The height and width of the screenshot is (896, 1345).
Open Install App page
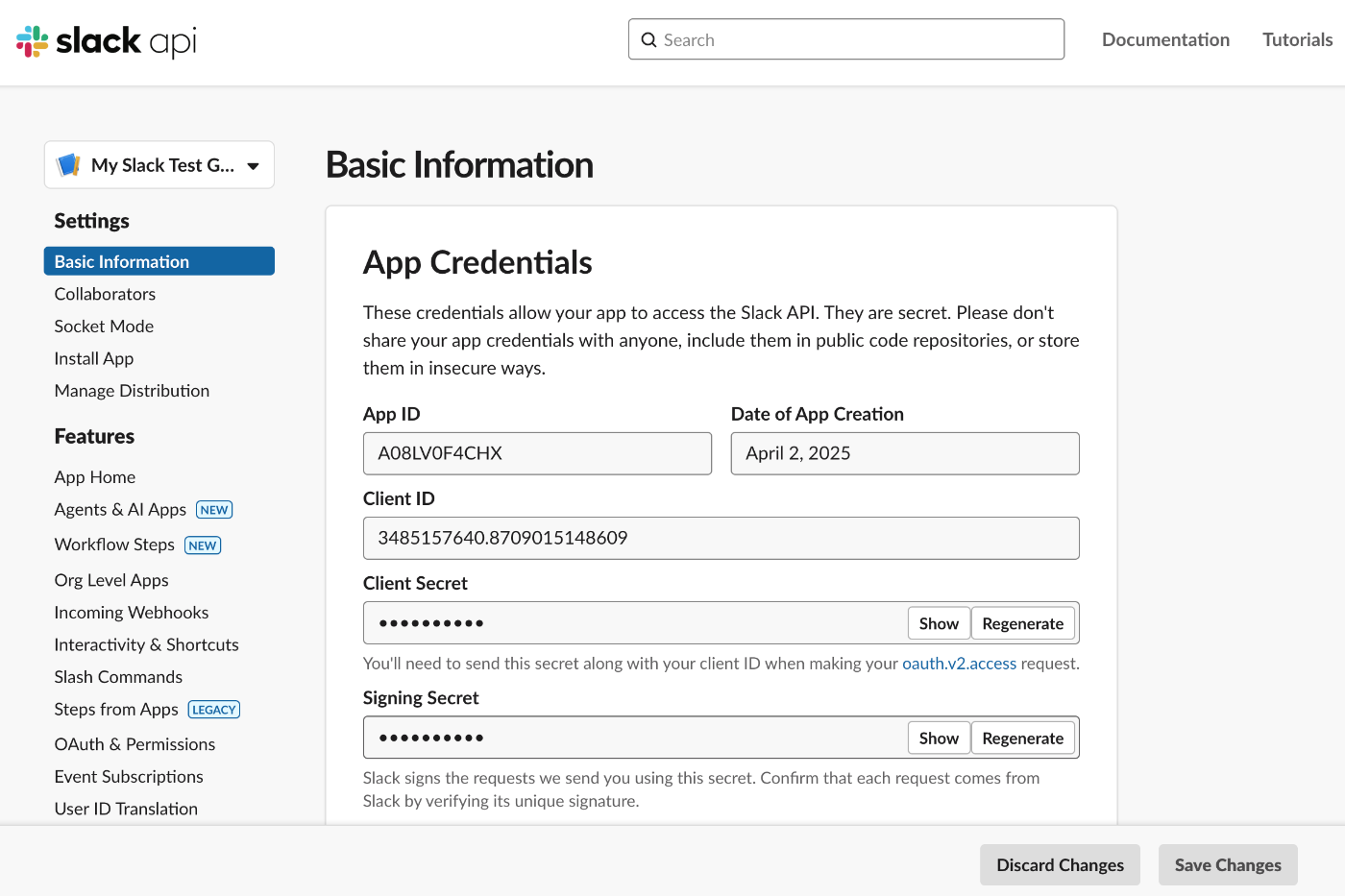[94, 358]
